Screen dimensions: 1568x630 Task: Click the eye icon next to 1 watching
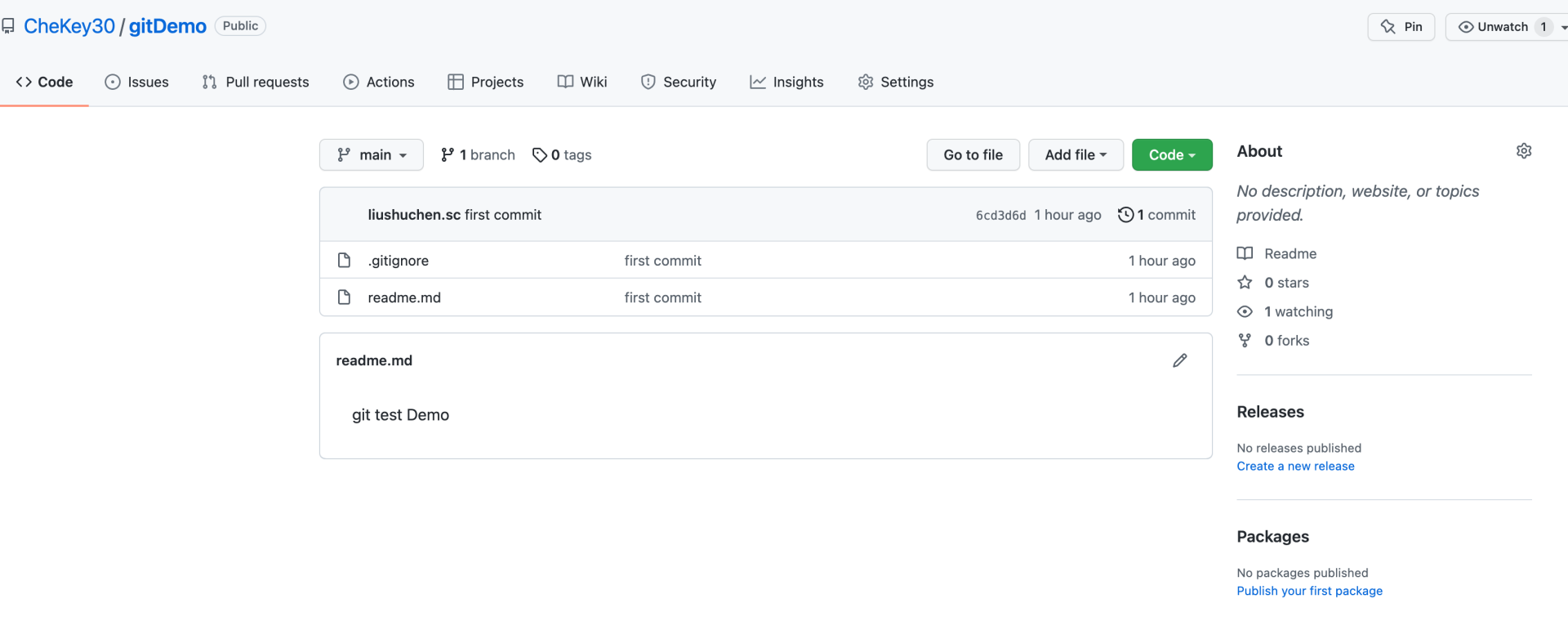click(1245, 311)
